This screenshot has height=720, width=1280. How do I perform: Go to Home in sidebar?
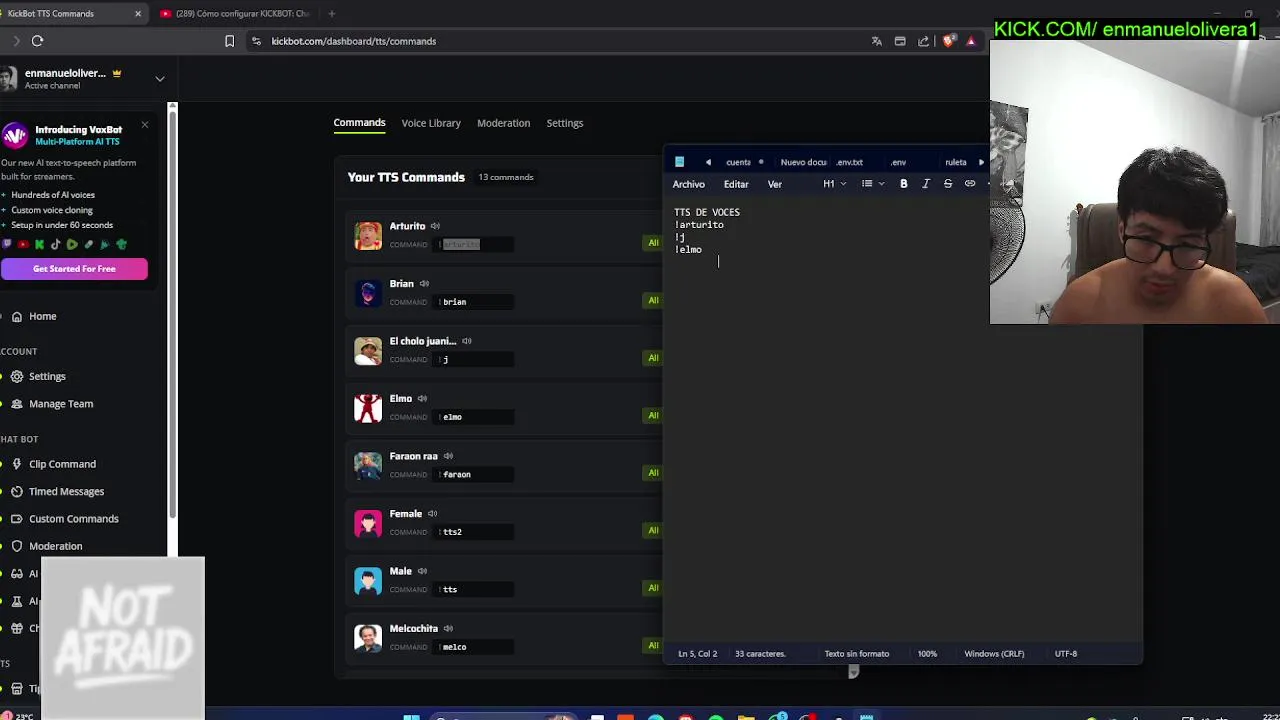click(x=42, y=316)
